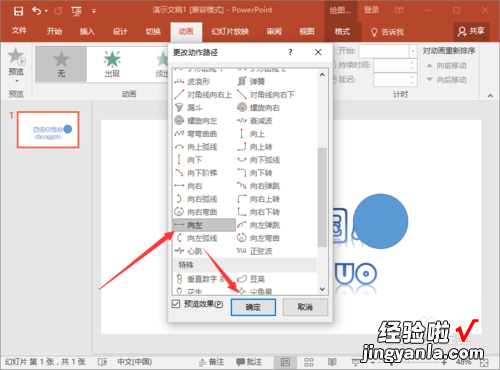Pick the 向左弹跳 bounce left path
This screenshot has width=500, height=370.
pos(259,225)
